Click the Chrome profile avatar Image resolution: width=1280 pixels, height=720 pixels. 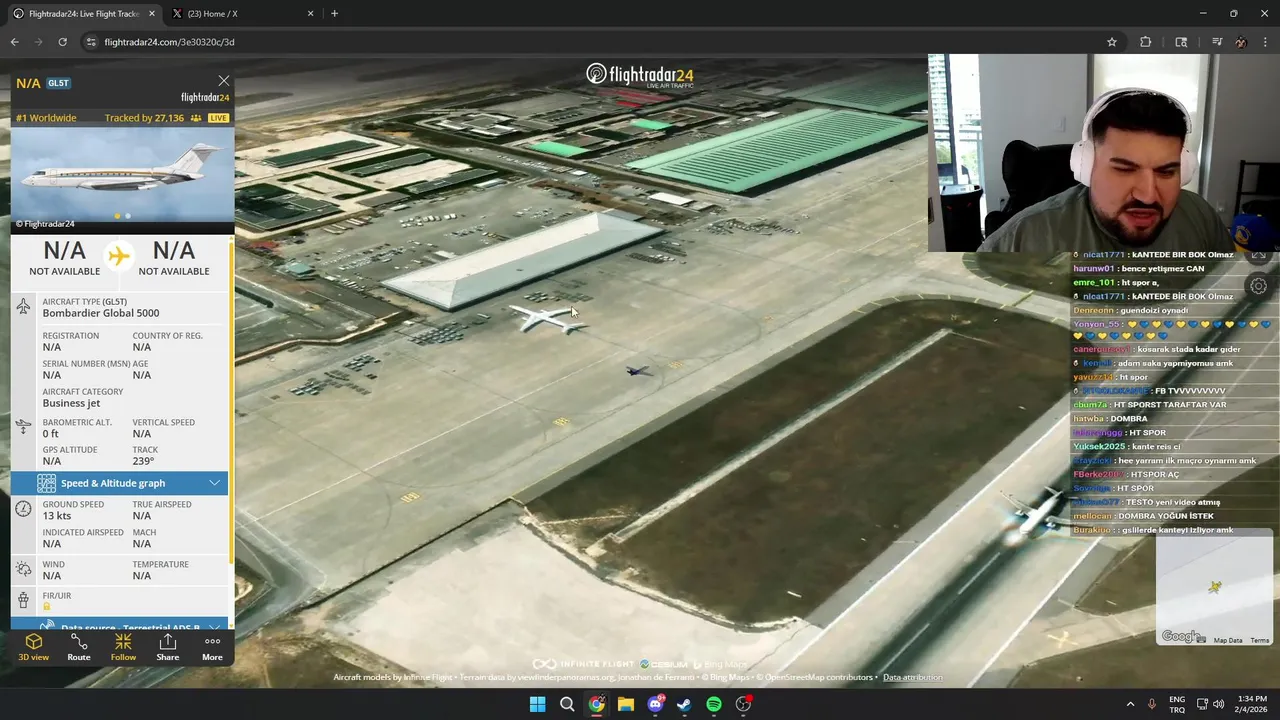click(1241, 42)
